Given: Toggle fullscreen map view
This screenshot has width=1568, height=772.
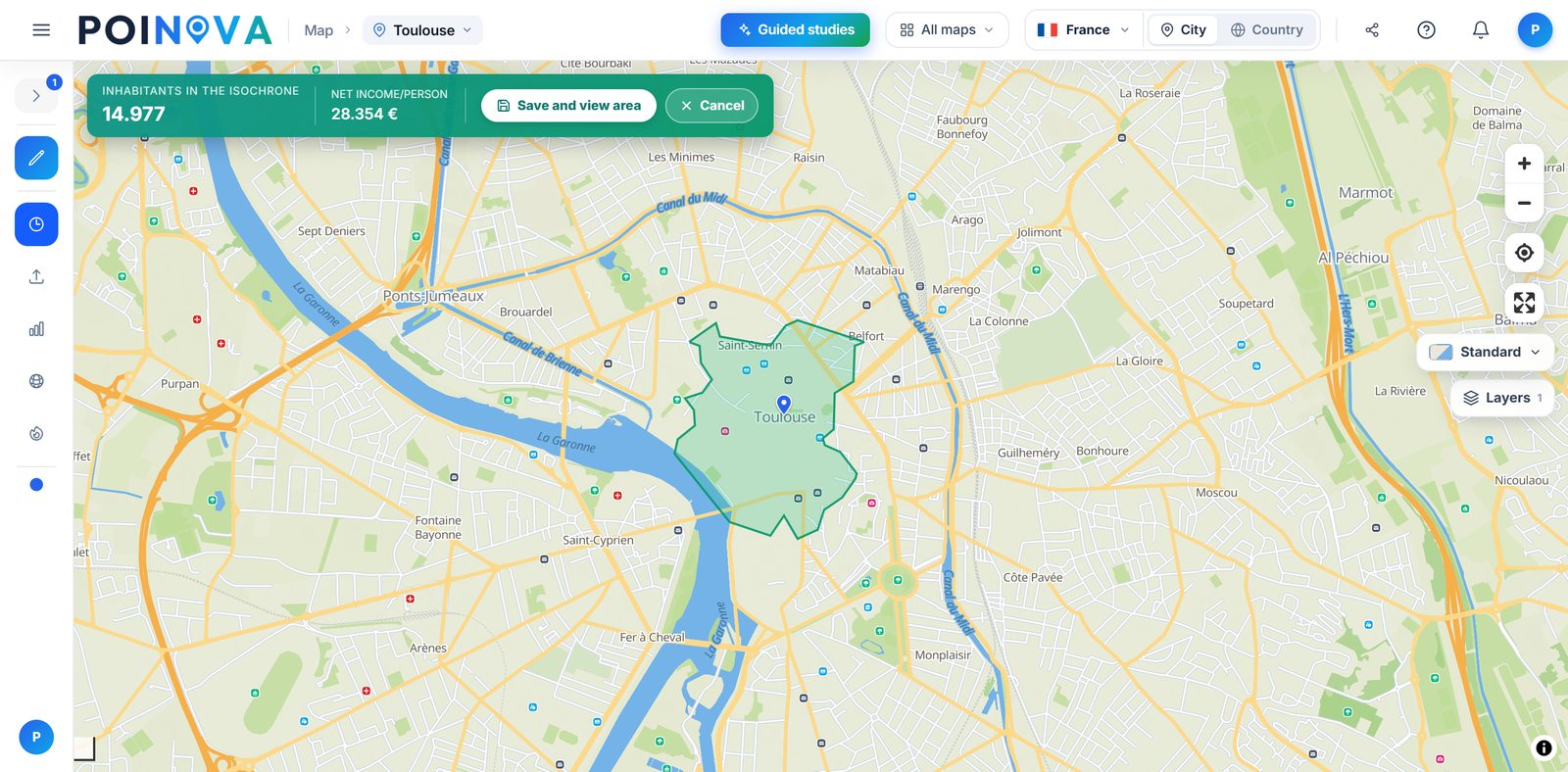Looking at the screenshot, I should pos(1524,303).
